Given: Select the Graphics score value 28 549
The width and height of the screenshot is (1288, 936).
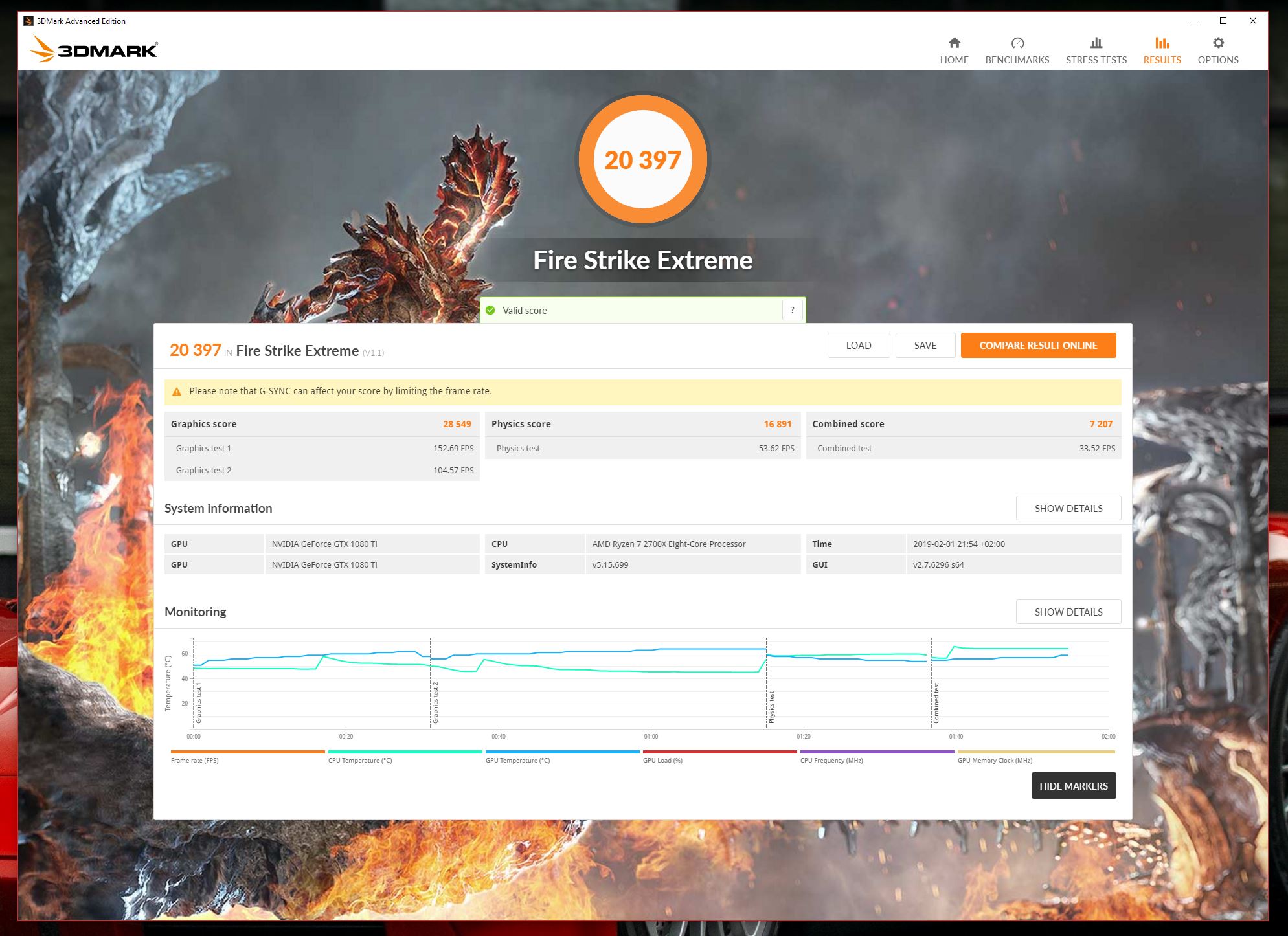Looking at the screenshot, I should (x=457, y=424).
